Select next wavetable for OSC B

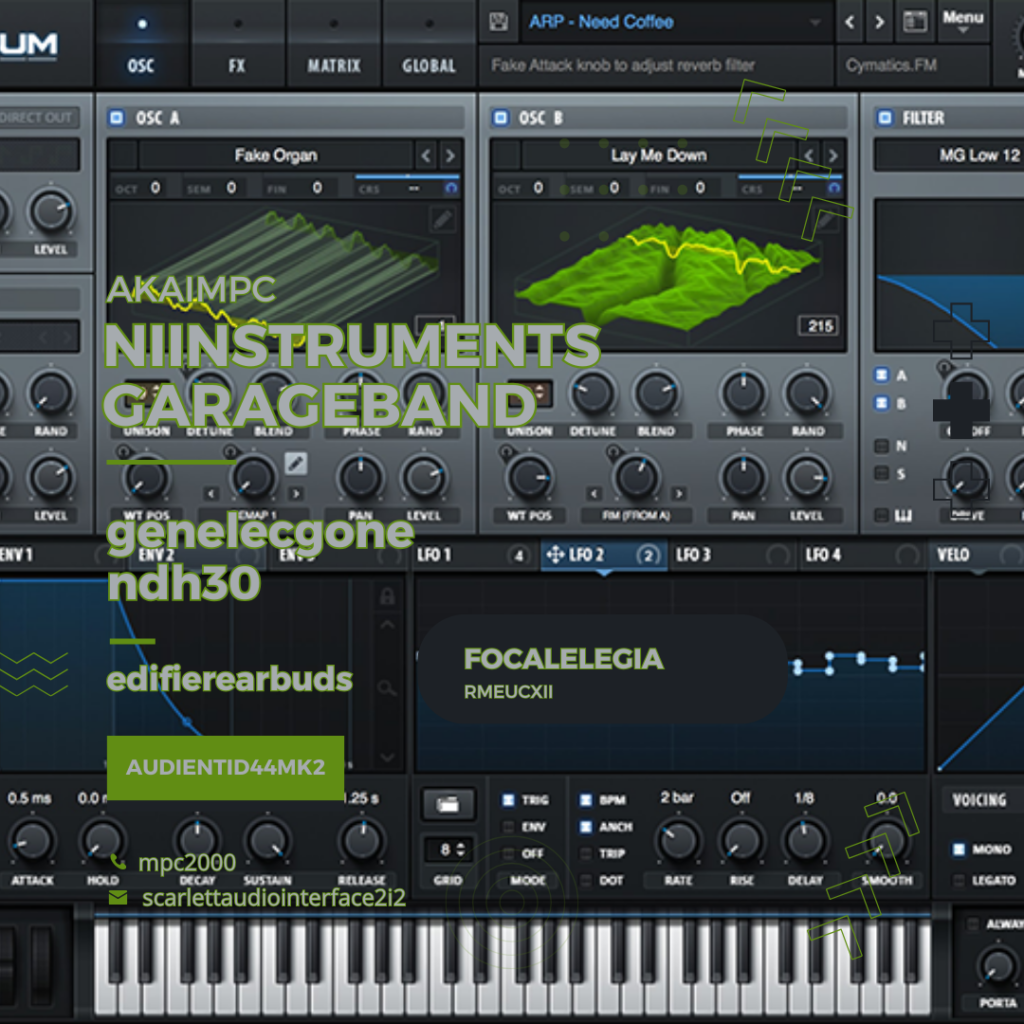tap(833, 155)
